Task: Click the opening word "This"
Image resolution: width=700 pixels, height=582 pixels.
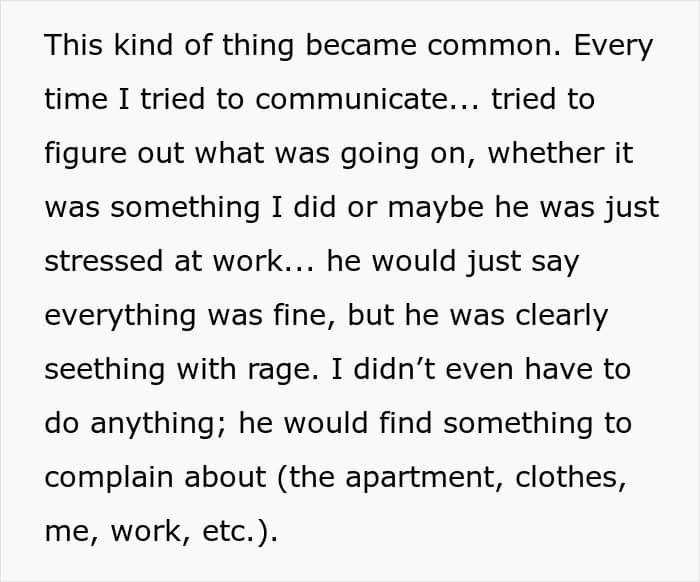Action: [x=75, y=46]
